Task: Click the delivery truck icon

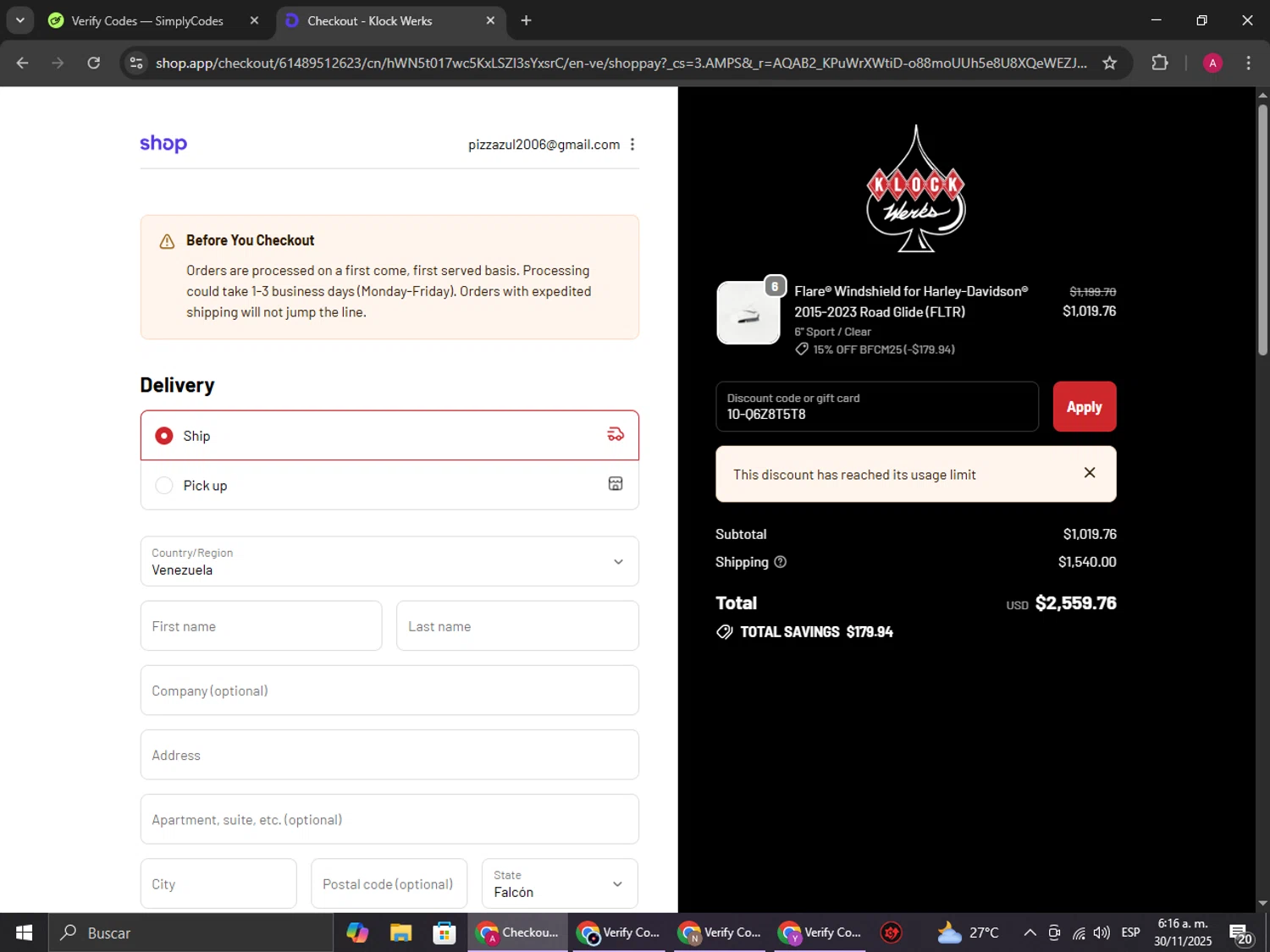Action: point(616,435)
